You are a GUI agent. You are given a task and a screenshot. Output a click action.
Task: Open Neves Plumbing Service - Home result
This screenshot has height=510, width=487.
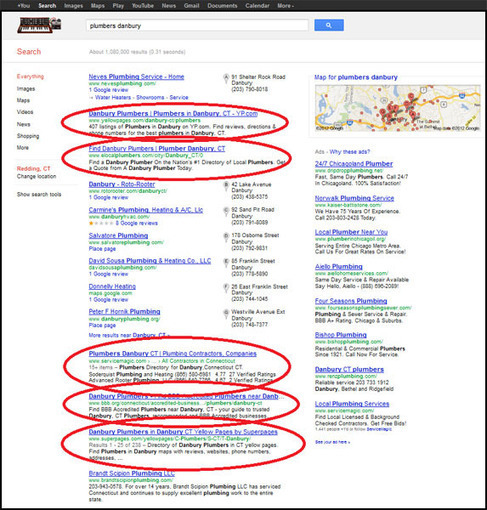[x=136, y=77]
